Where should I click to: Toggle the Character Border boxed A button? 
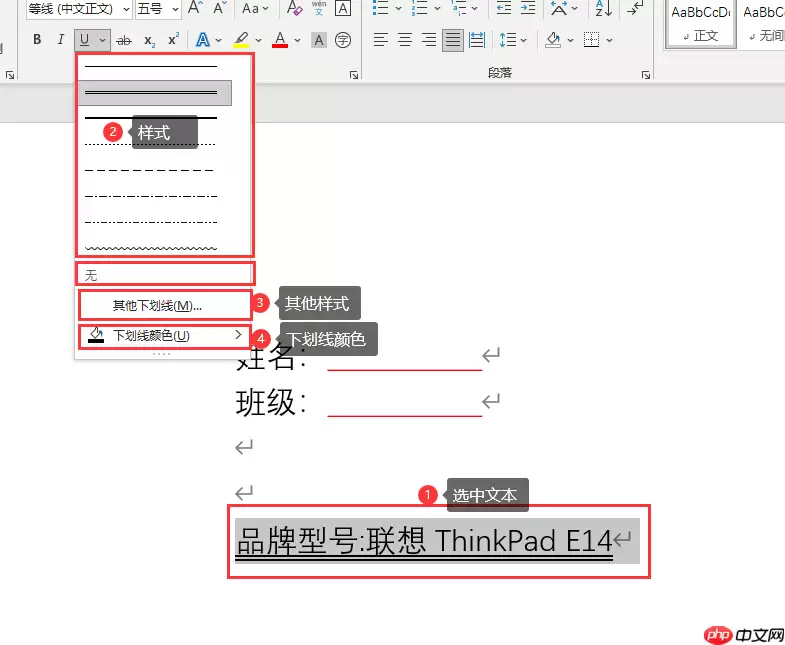[x=343, y=8]
